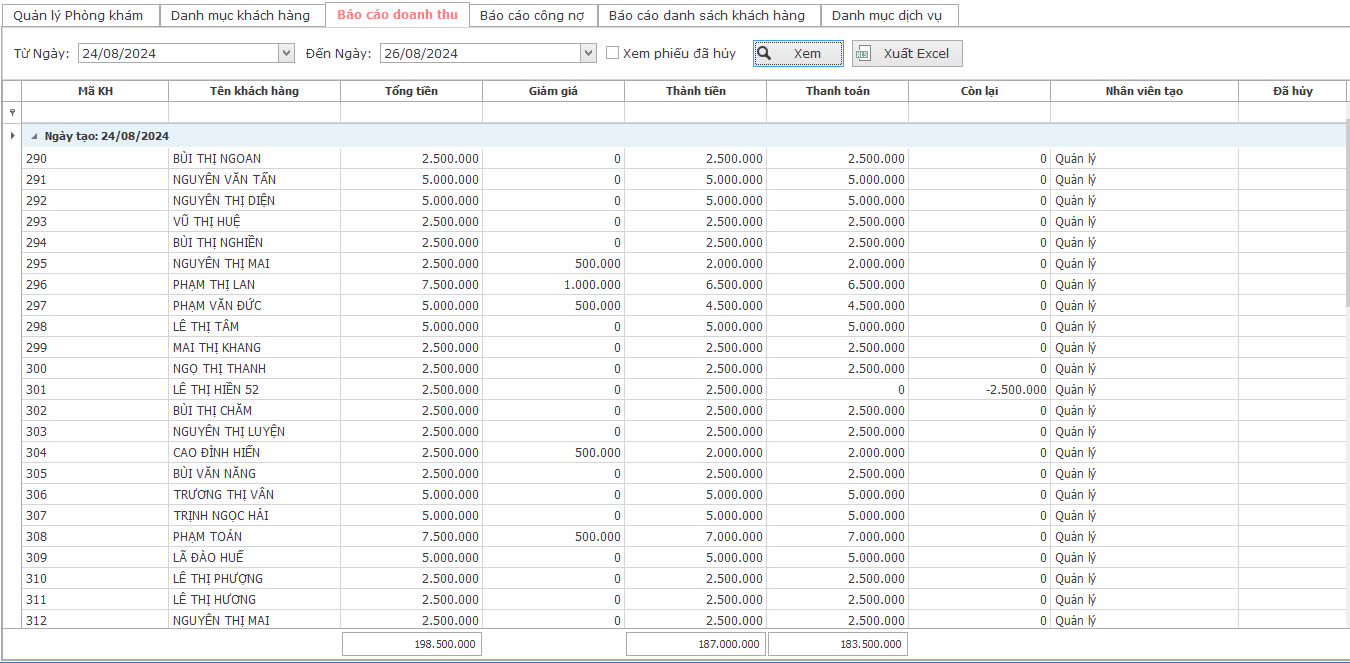Screen dimensions: 1350x663
Task: Click the filter row funnel icon
Action: click(x=12, y=113)
